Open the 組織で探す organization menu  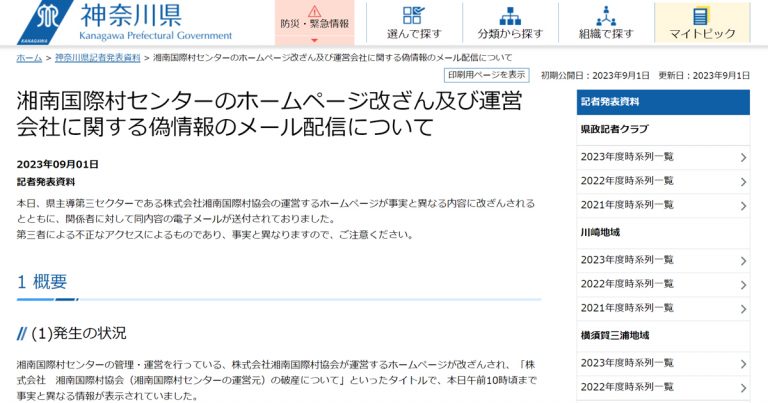click(606, 22)
